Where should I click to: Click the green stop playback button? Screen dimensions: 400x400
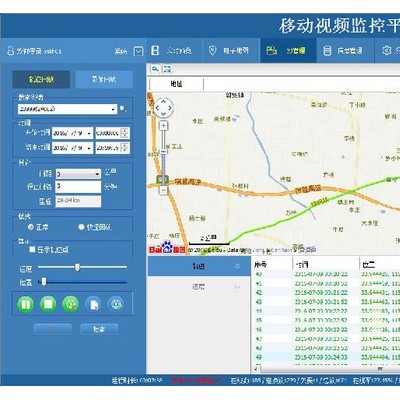(48, 304)
